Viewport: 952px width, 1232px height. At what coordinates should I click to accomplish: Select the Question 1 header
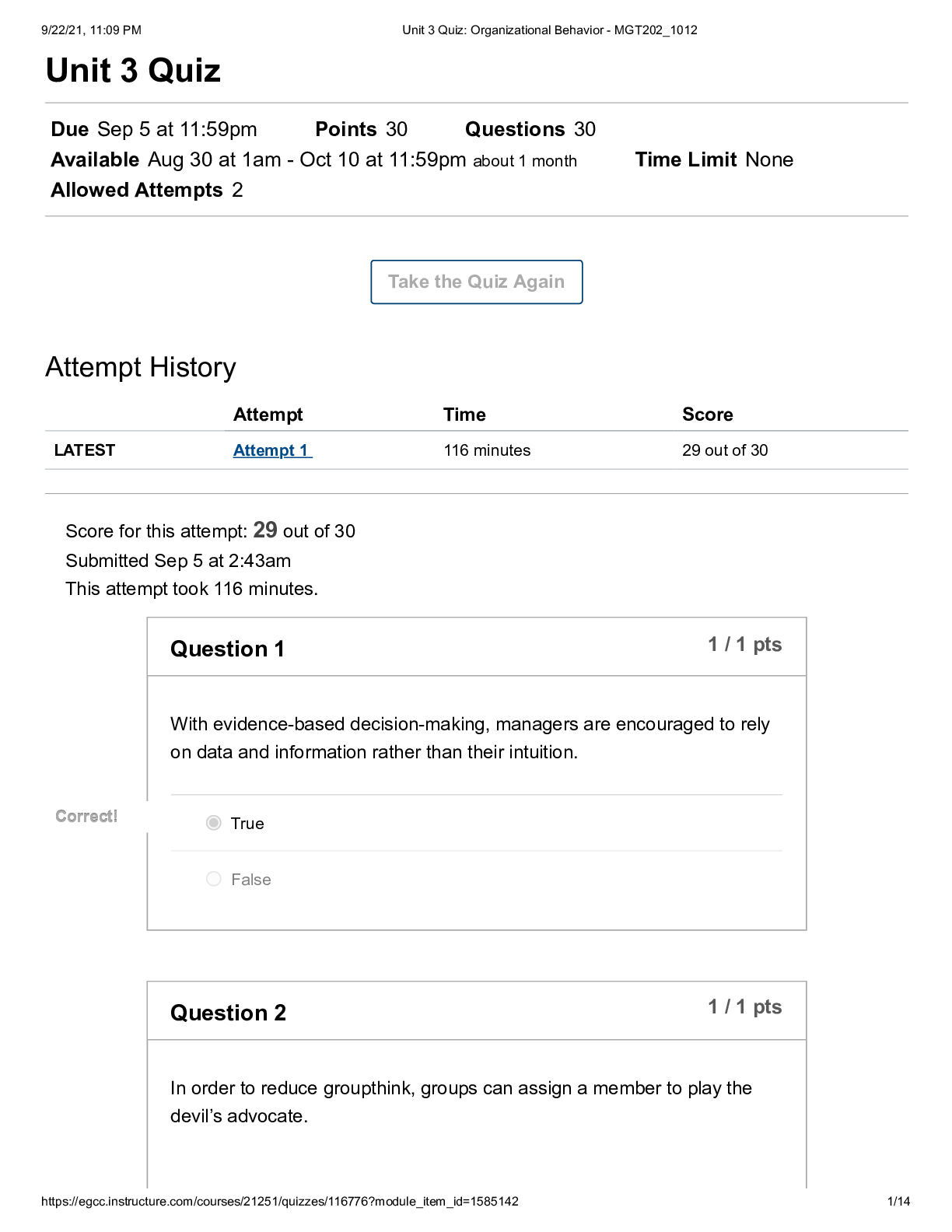(x=229, y=649)
